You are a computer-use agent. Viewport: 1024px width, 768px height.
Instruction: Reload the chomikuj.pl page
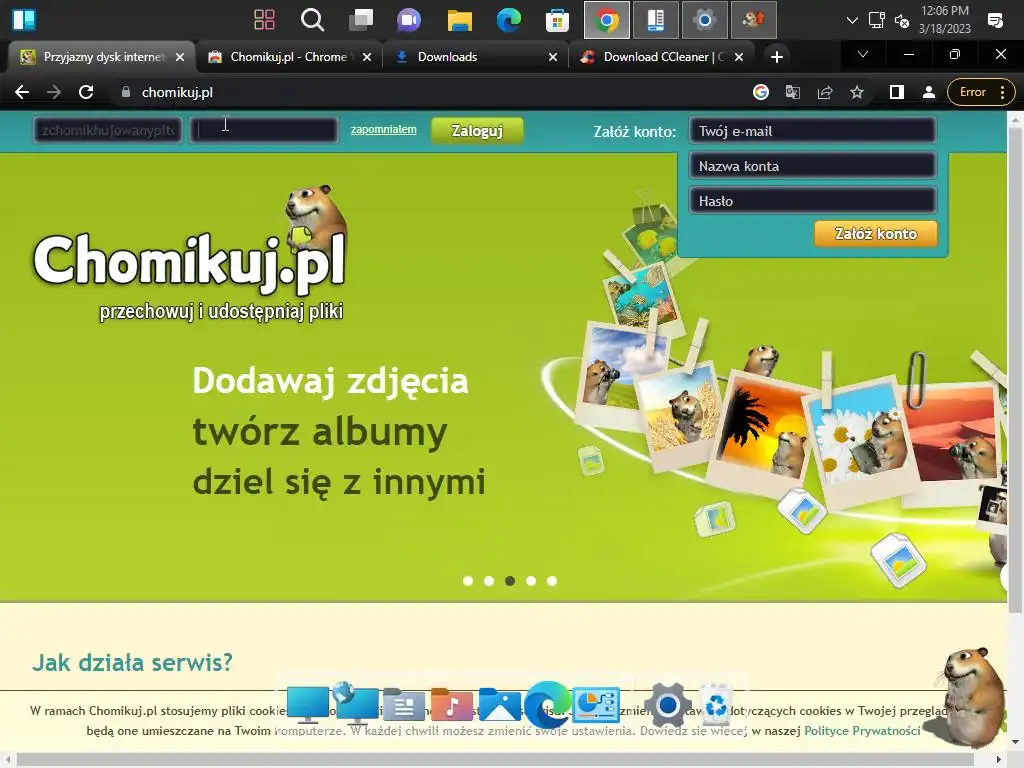pos(86,92)
